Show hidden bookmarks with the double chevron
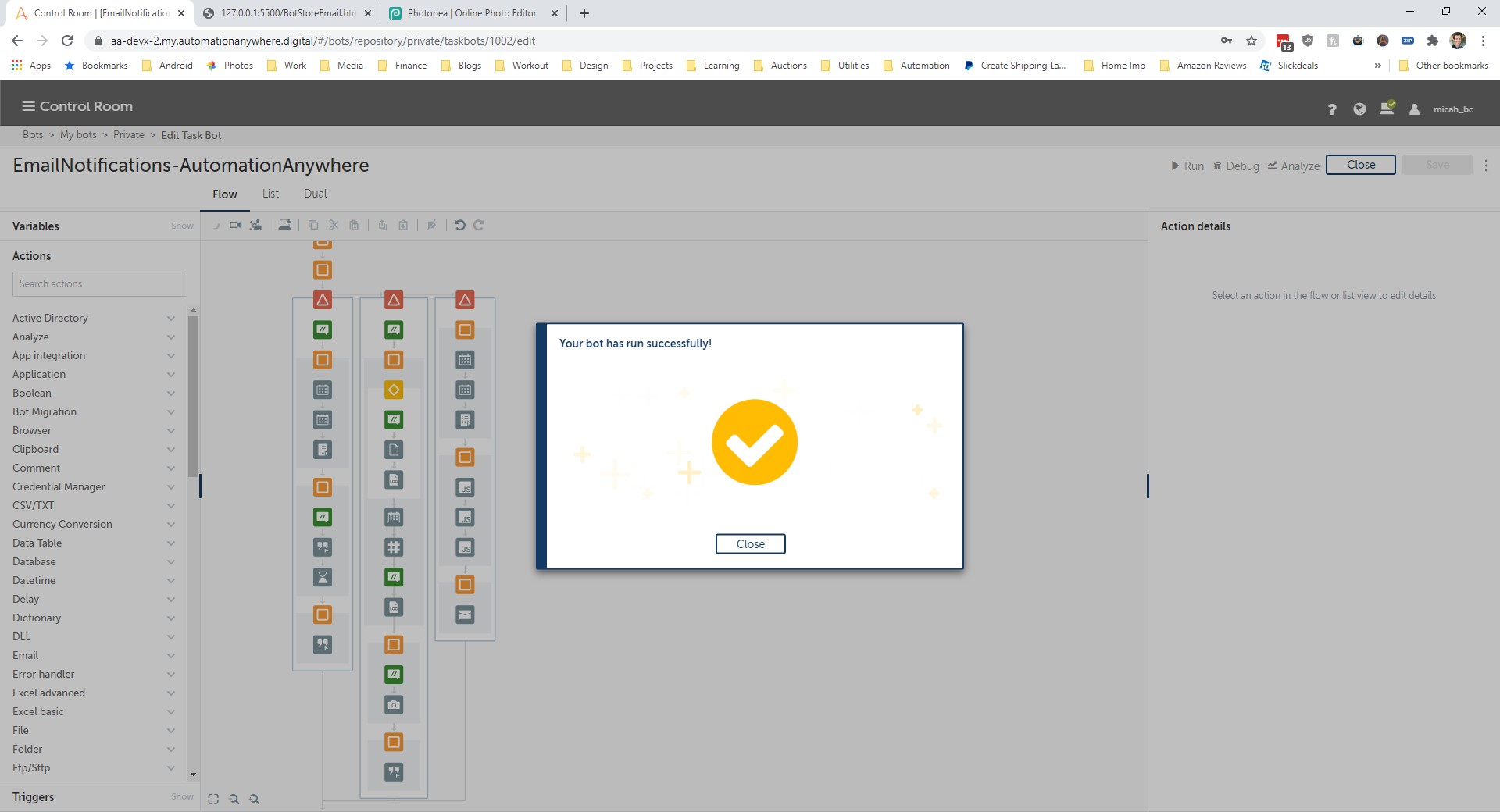 click(x=1377, y=66)
